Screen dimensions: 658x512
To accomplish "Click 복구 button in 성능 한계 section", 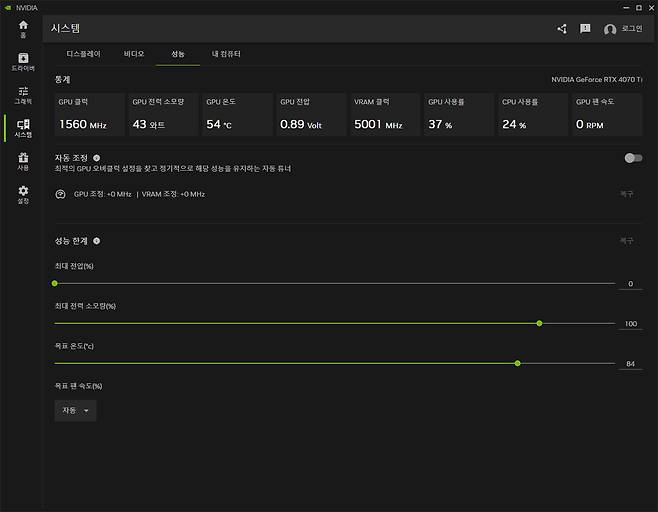I will [x=626, y=241].
